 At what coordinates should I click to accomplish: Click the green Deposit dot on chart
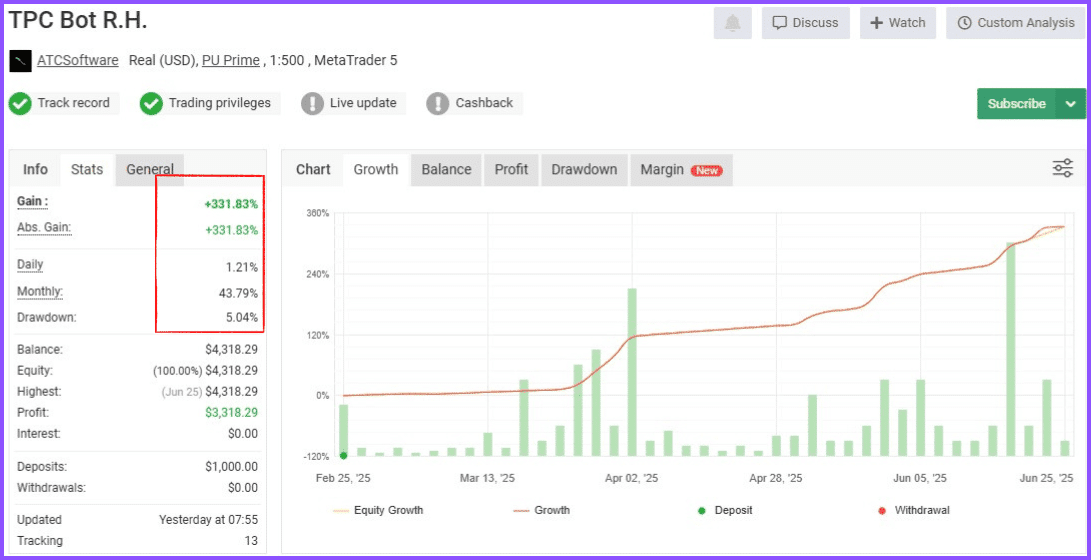point(344,456)
